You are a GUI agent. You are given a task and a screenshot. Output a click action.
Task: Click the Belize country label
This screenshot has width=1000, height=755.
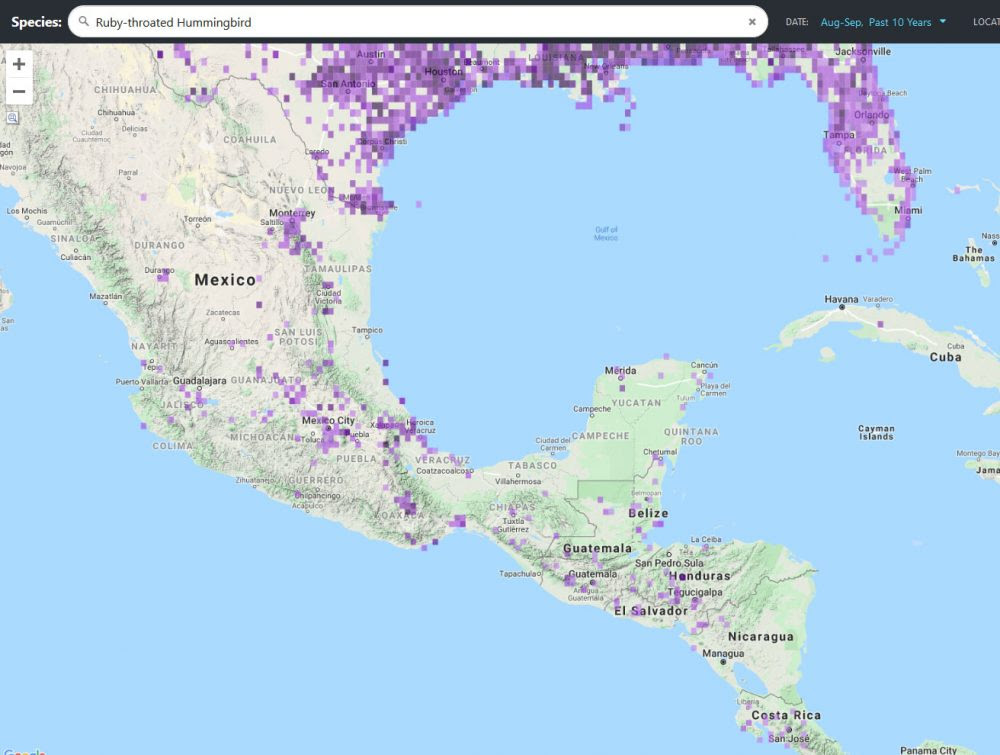[x=648, y=513]
